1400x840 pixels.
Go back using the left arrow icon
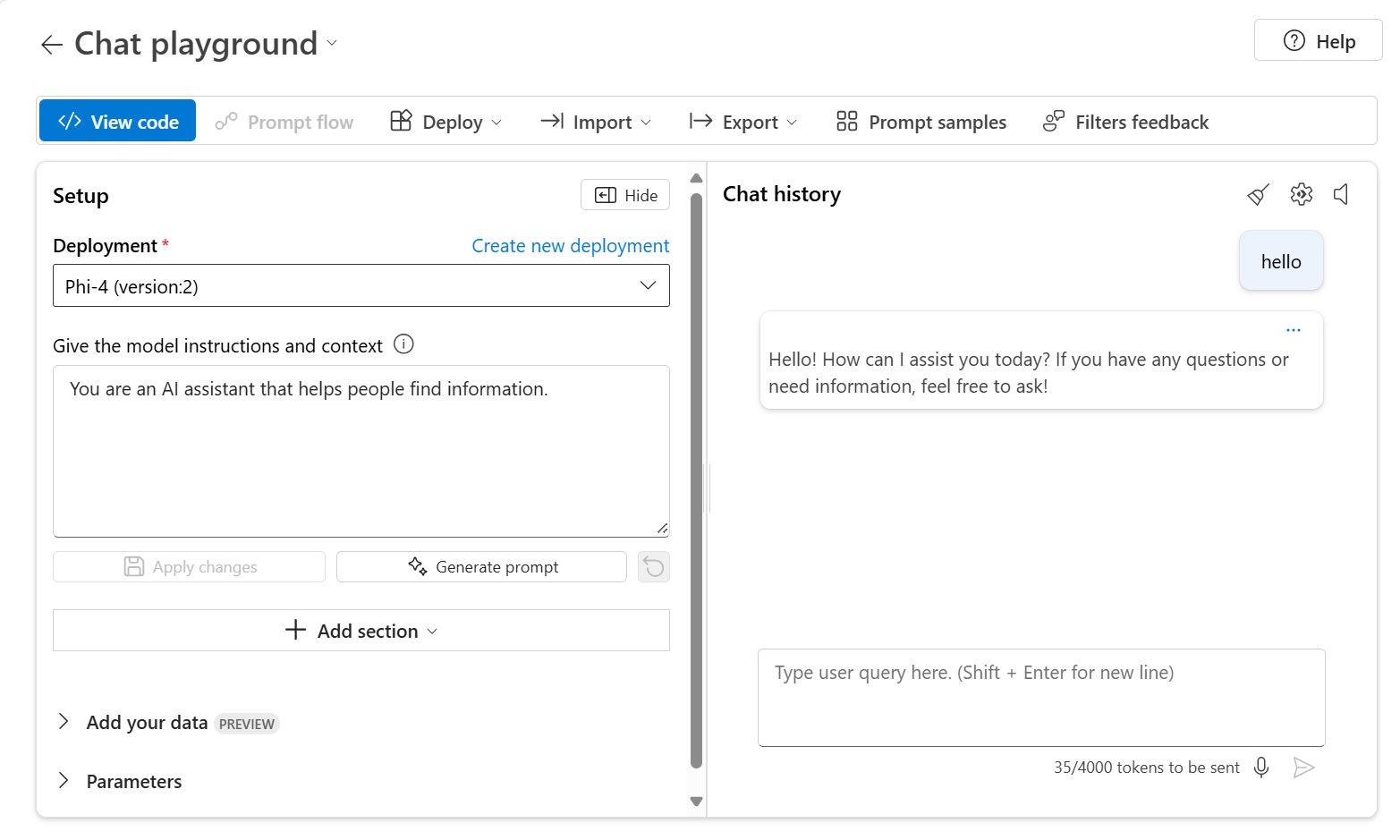click(51, 44)
